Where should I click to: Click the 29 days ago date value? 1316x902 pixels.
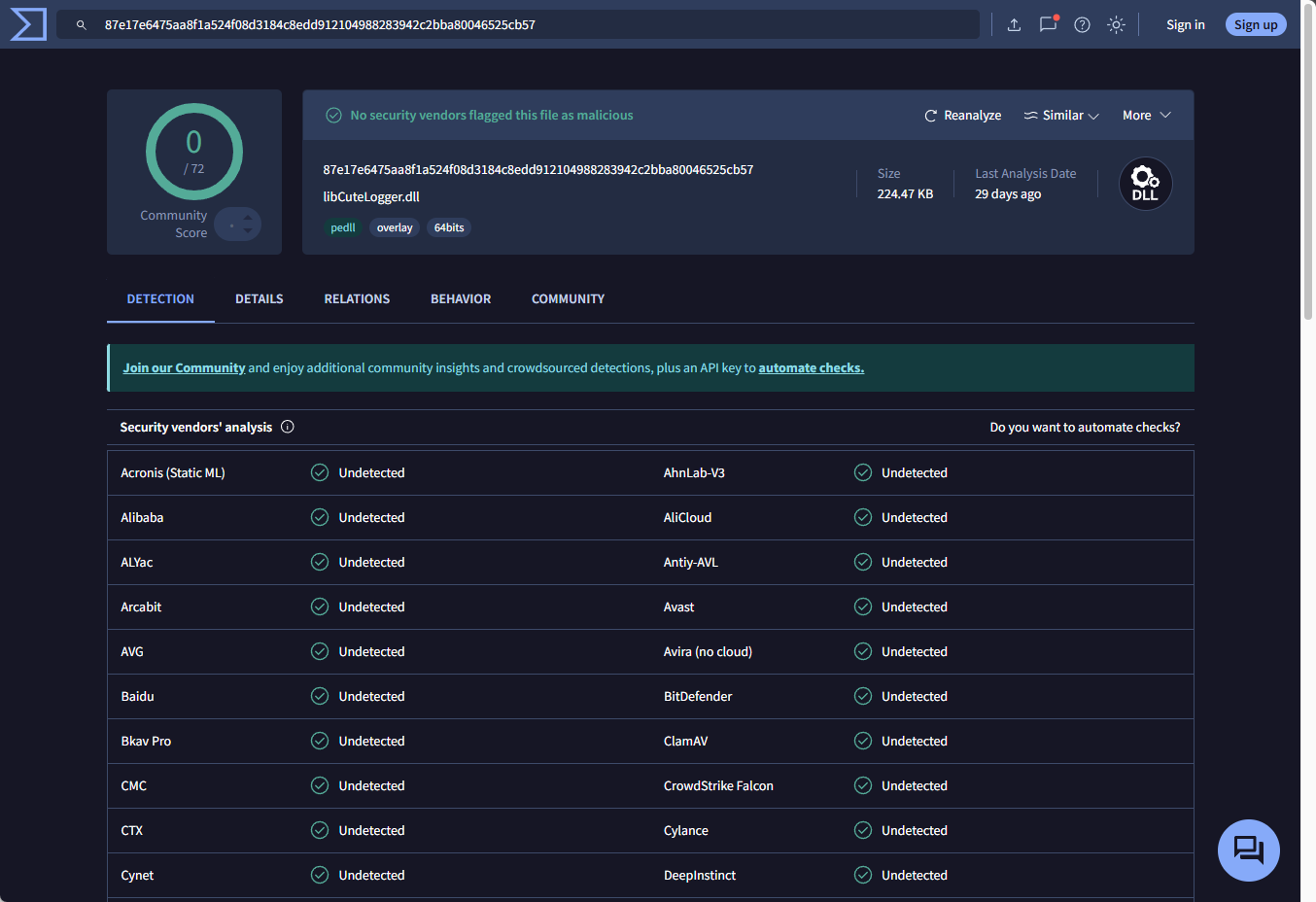click(x=1008, y=194)
